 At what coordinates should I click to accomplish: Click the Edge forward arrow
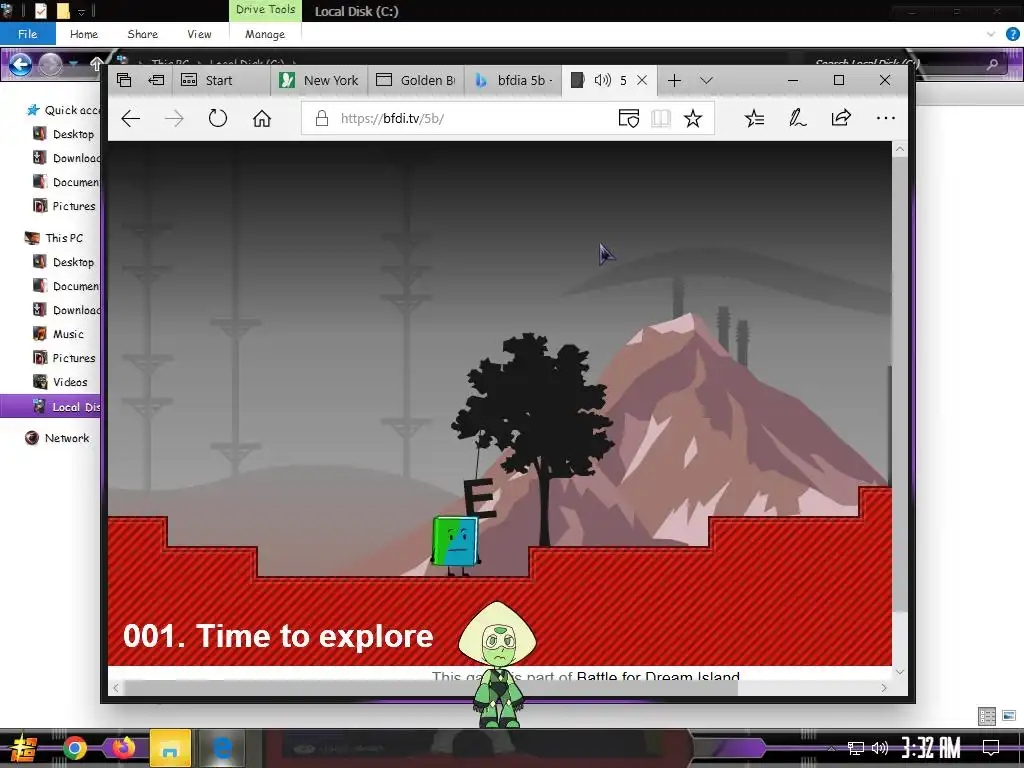[174, 118]
